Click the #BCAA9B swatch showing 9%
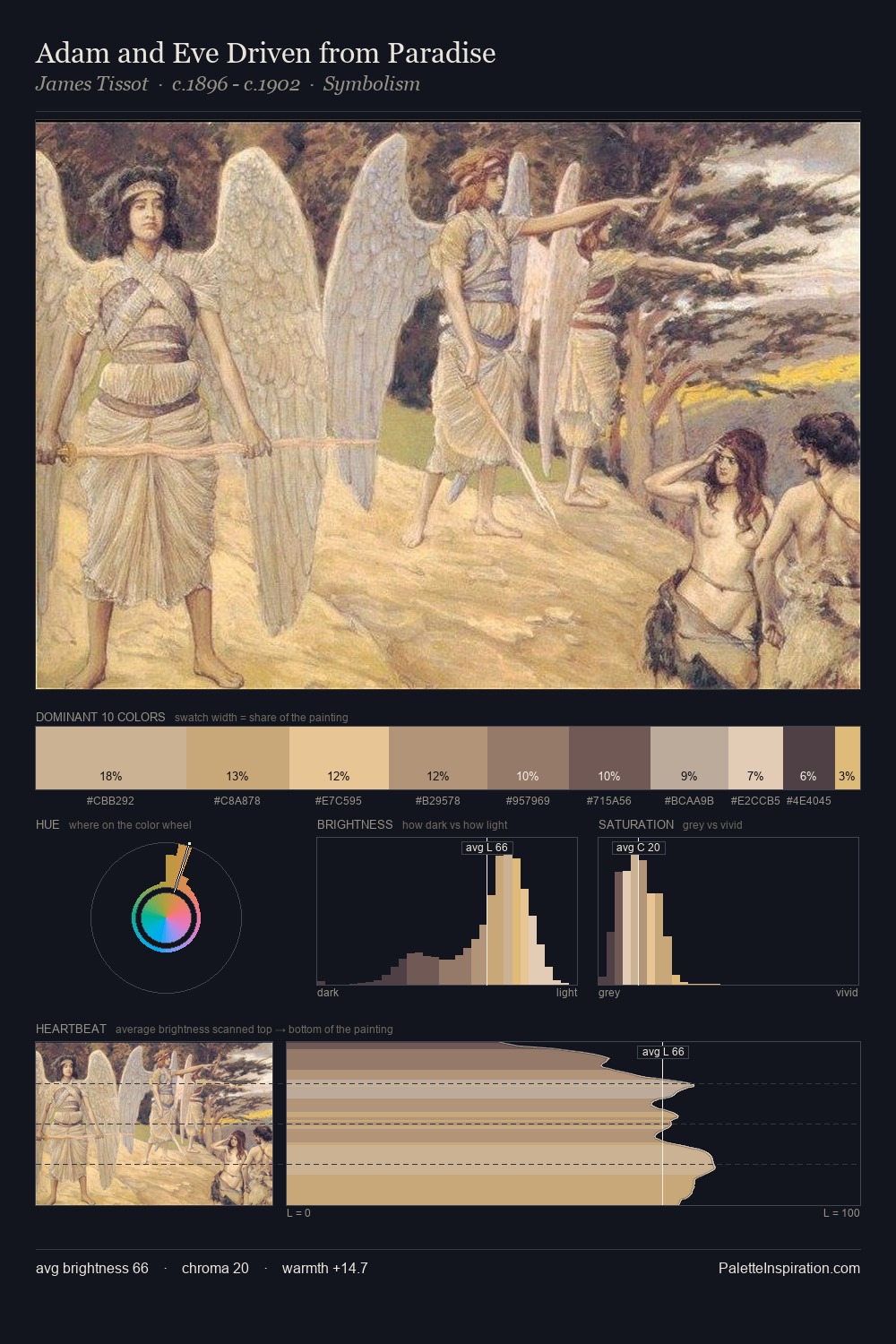The image size is (896, 1344). [x=689, y=758]
